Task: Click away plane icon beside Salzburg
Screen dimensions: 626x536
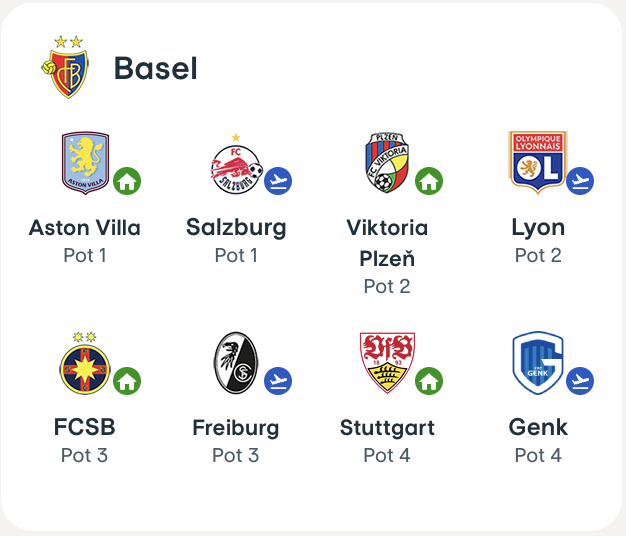Action: point(278,181)
